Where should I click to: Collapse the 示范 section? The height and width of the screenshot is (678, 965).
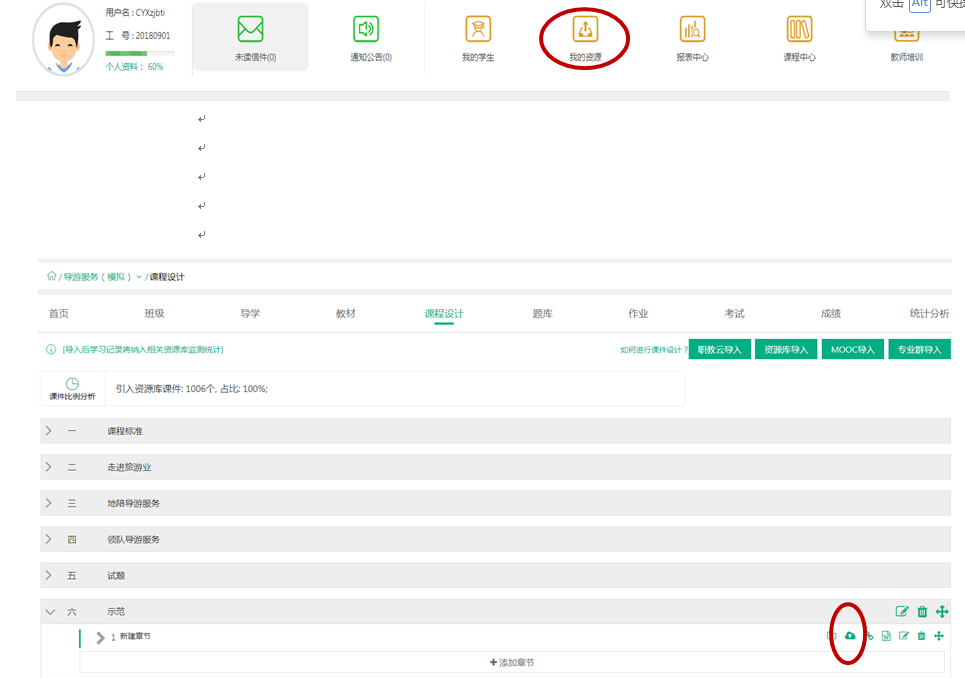click(48, 611)
